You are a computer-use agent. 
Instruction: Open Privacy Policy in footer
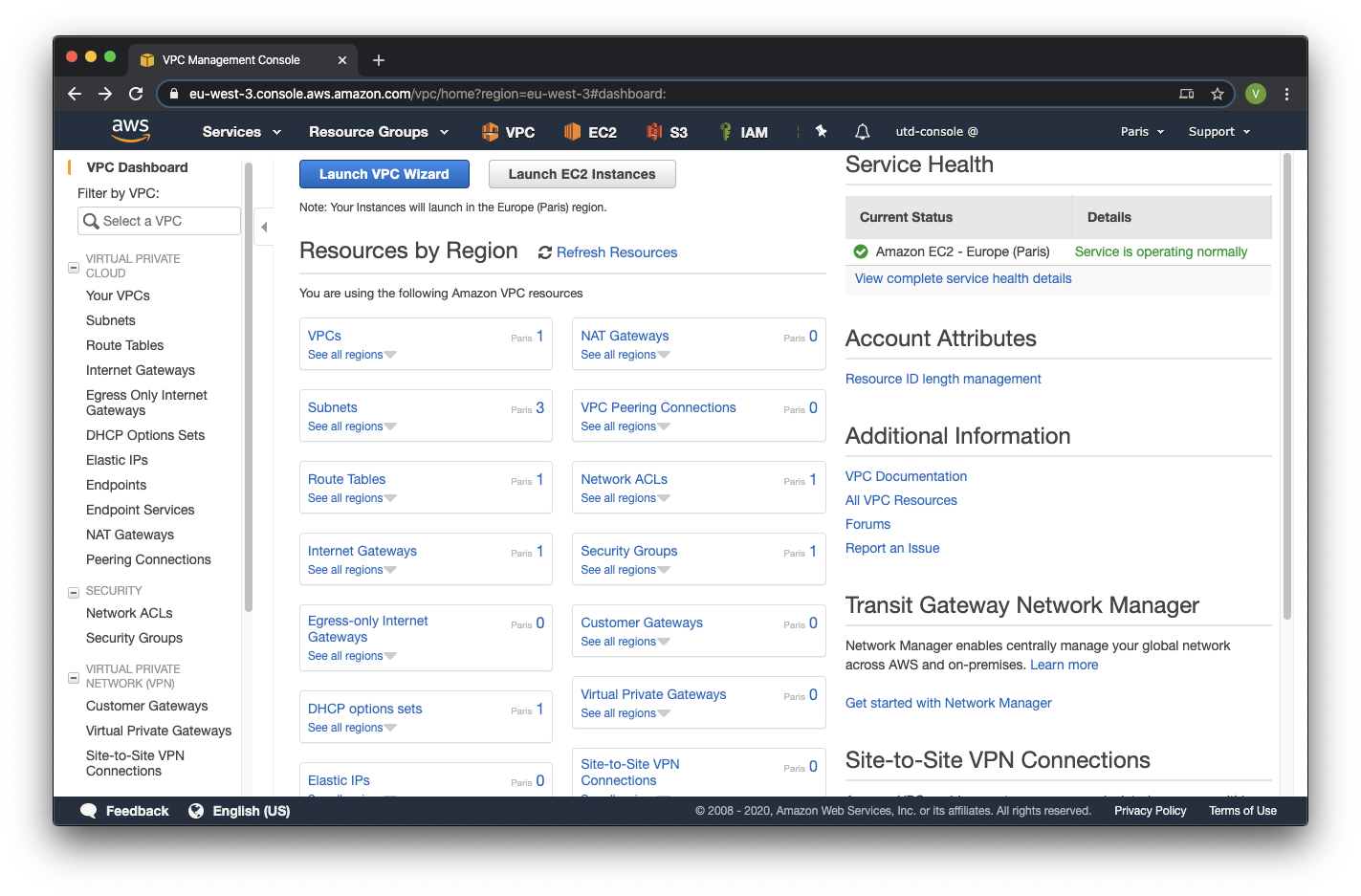pos(1150,811)
